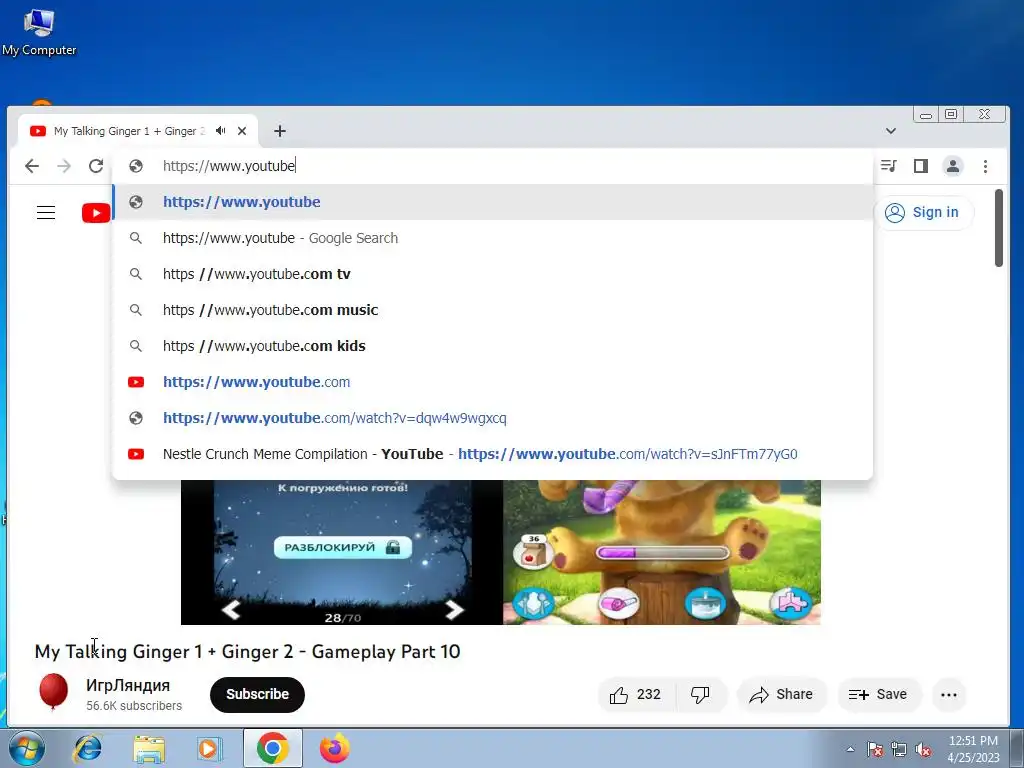This screenshot has height=768, width=1024.
Task: Select the https://www.youtube.com suggestion
Action: pos(492,381)
